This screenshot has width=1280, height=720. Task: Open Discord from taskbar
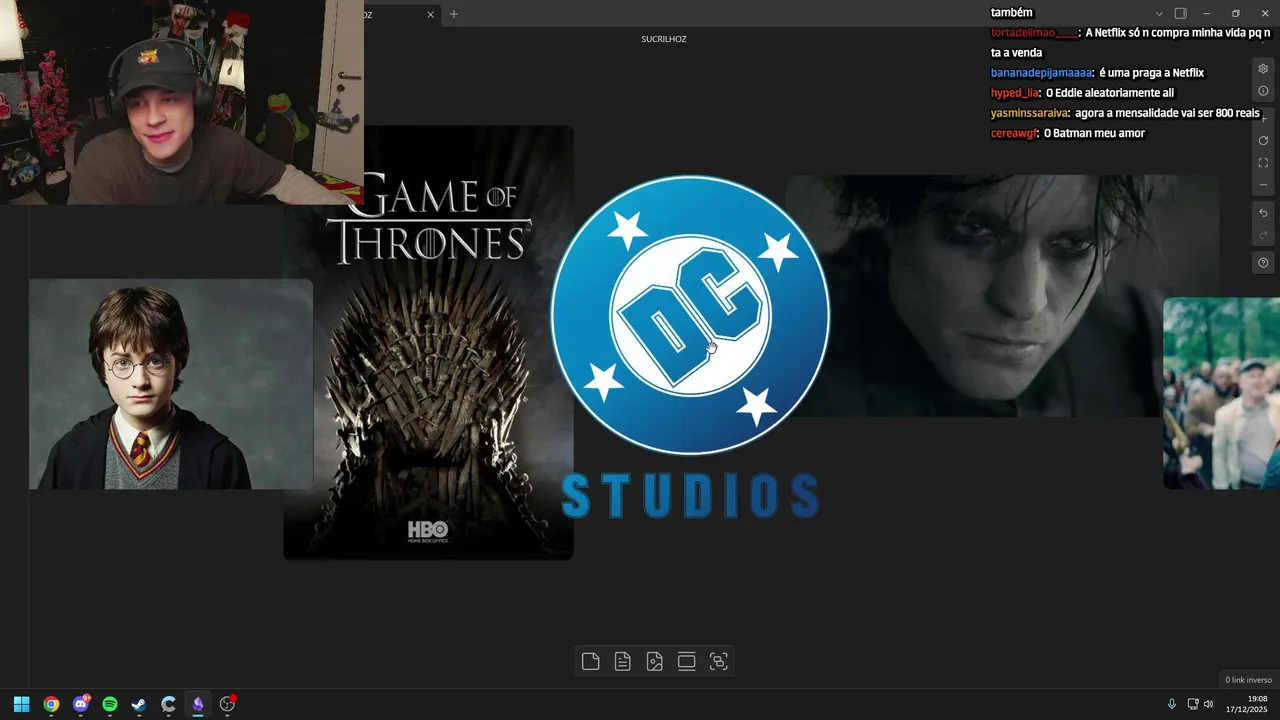81,704
